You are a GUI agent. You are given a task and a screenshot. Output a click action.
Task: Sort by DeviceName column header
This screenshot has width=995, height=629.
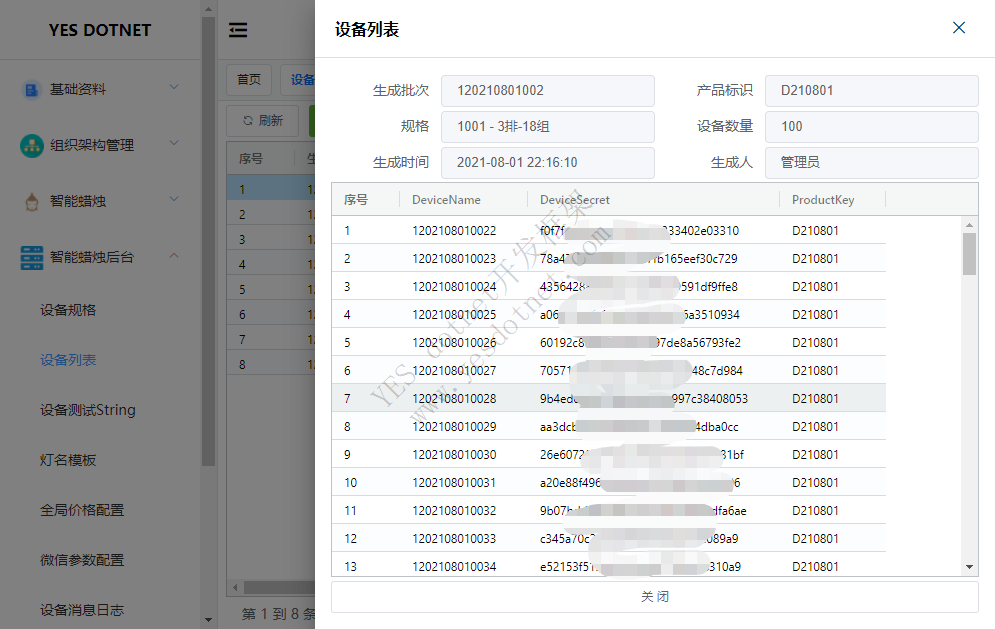pos(446,200)
